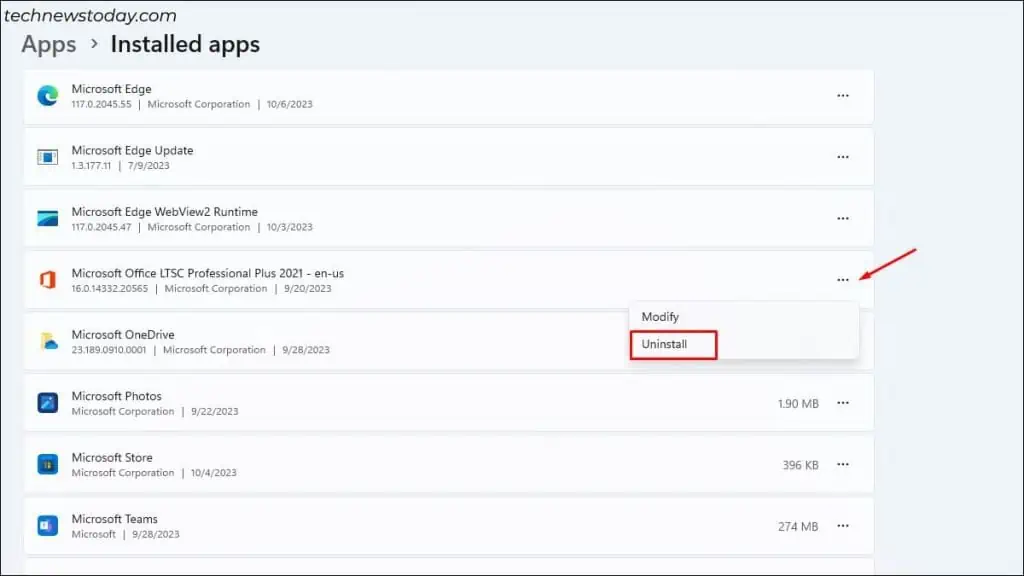Image resolution: width=1024 pixels, height=576 pixels.
Task: Show the three-dot menu for Microsoft Store
Action: [x=843, y=464]
